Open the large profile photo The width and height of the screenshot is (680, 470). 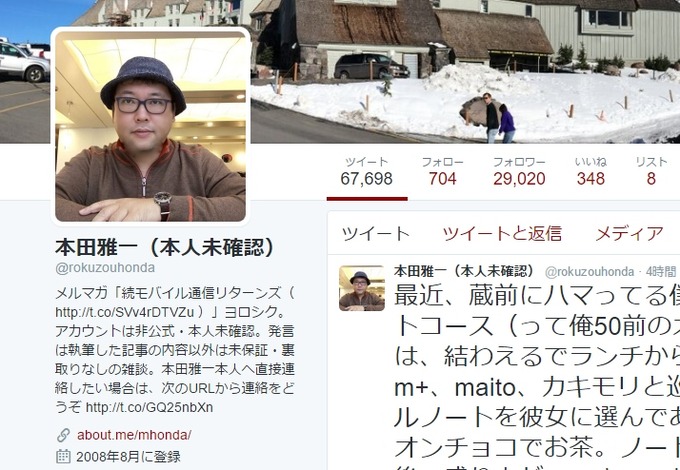click(150, 126)
